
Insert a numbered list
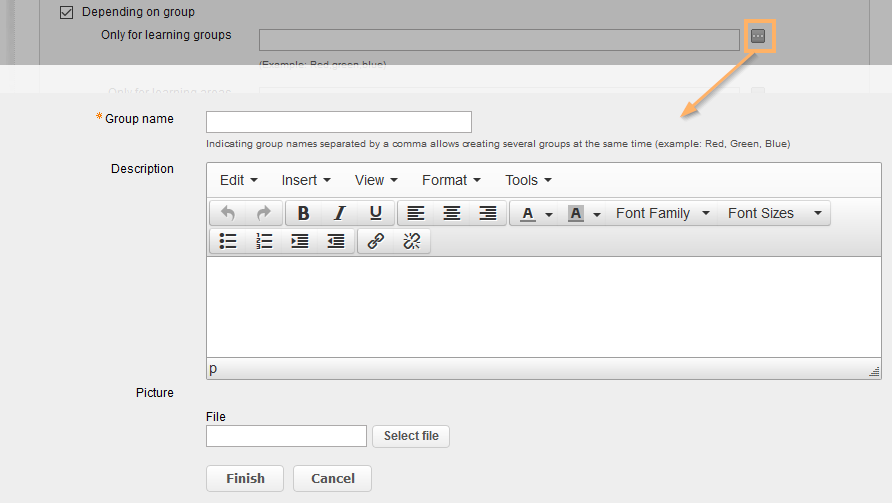[x=264, y=241]
